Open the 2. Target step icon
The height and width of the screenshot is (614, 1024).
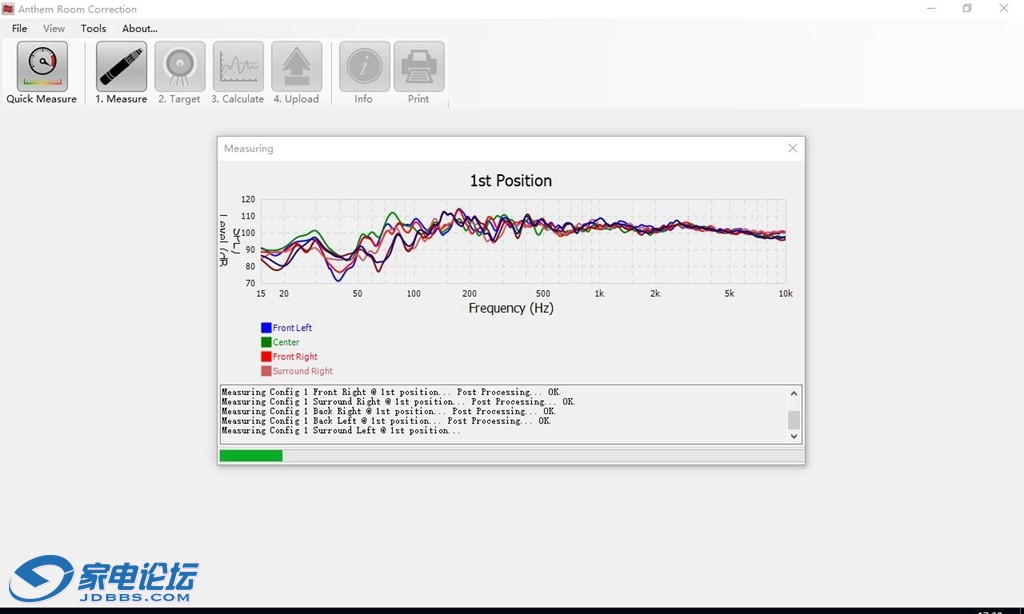point(180,67)
